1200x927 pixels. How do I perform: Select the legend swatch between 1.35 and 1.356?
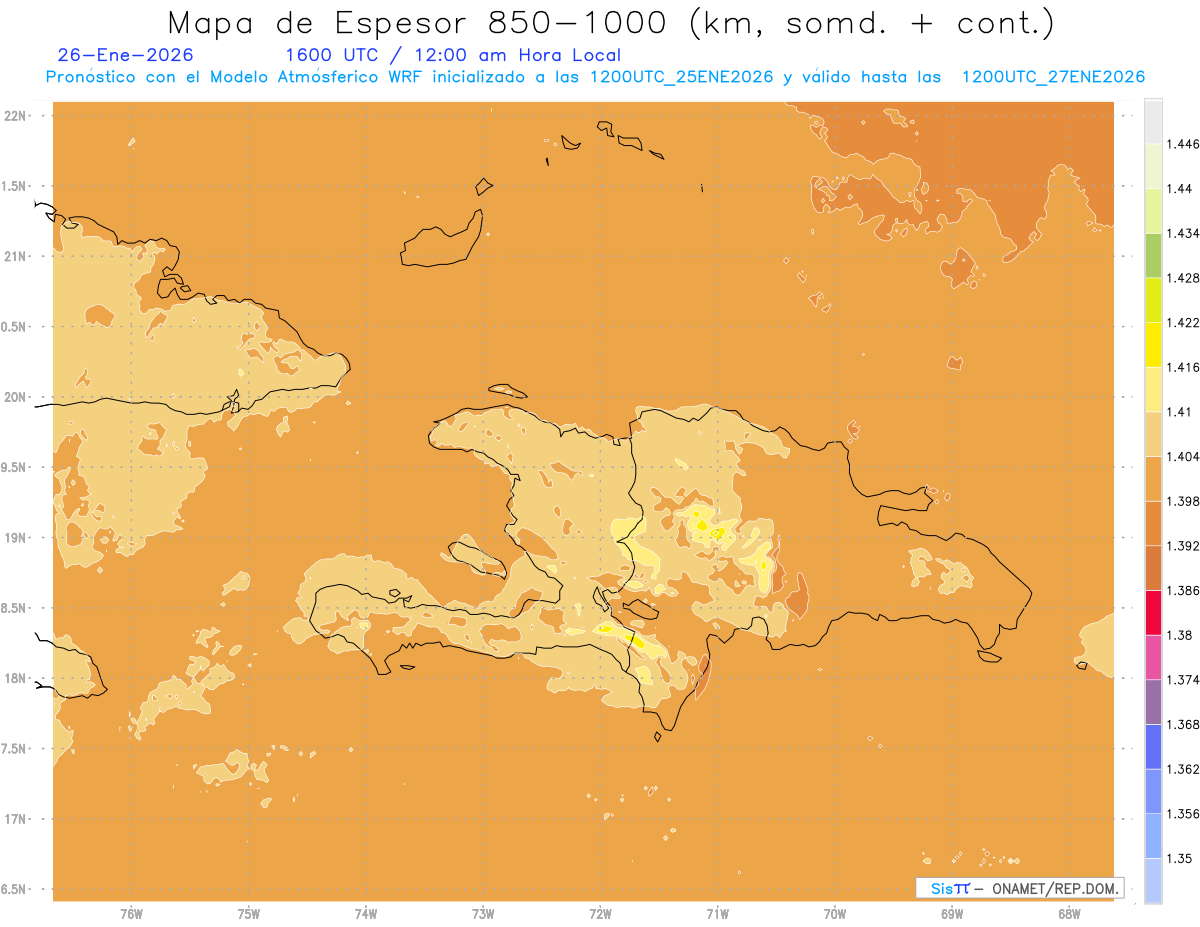(x=1153, y=836)
